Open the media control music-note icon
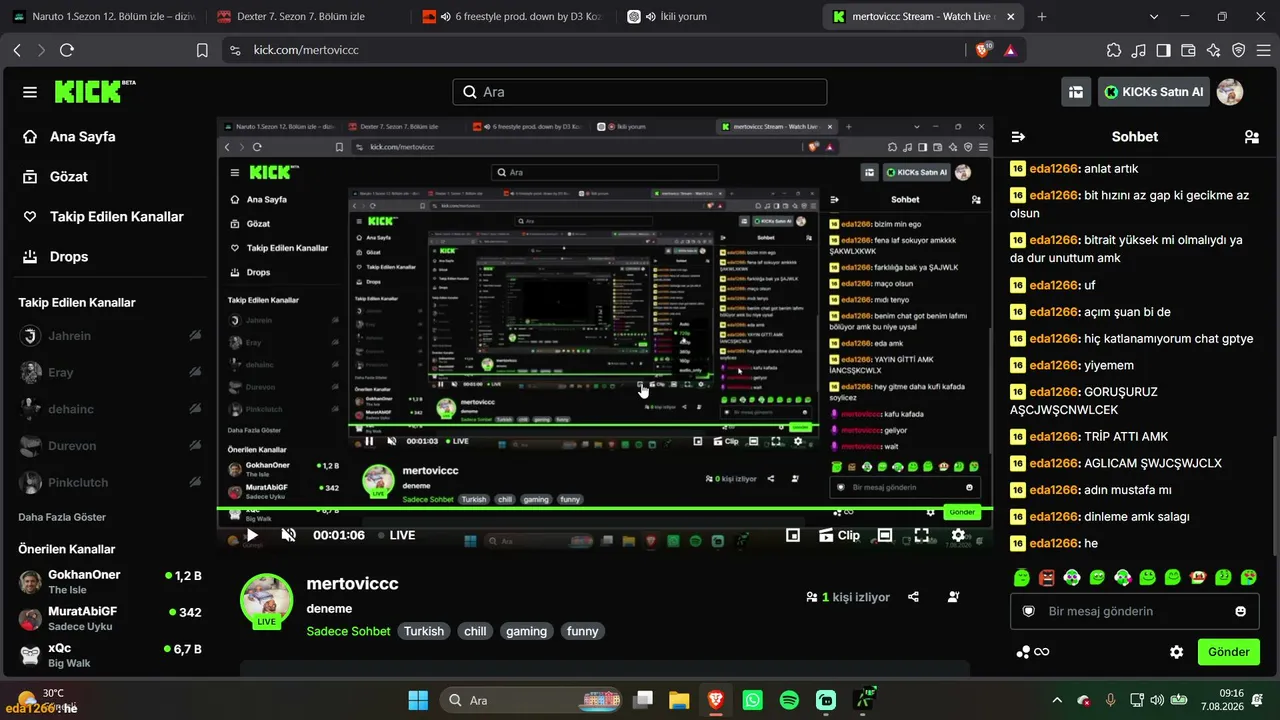 click(x=1139, y=50)
